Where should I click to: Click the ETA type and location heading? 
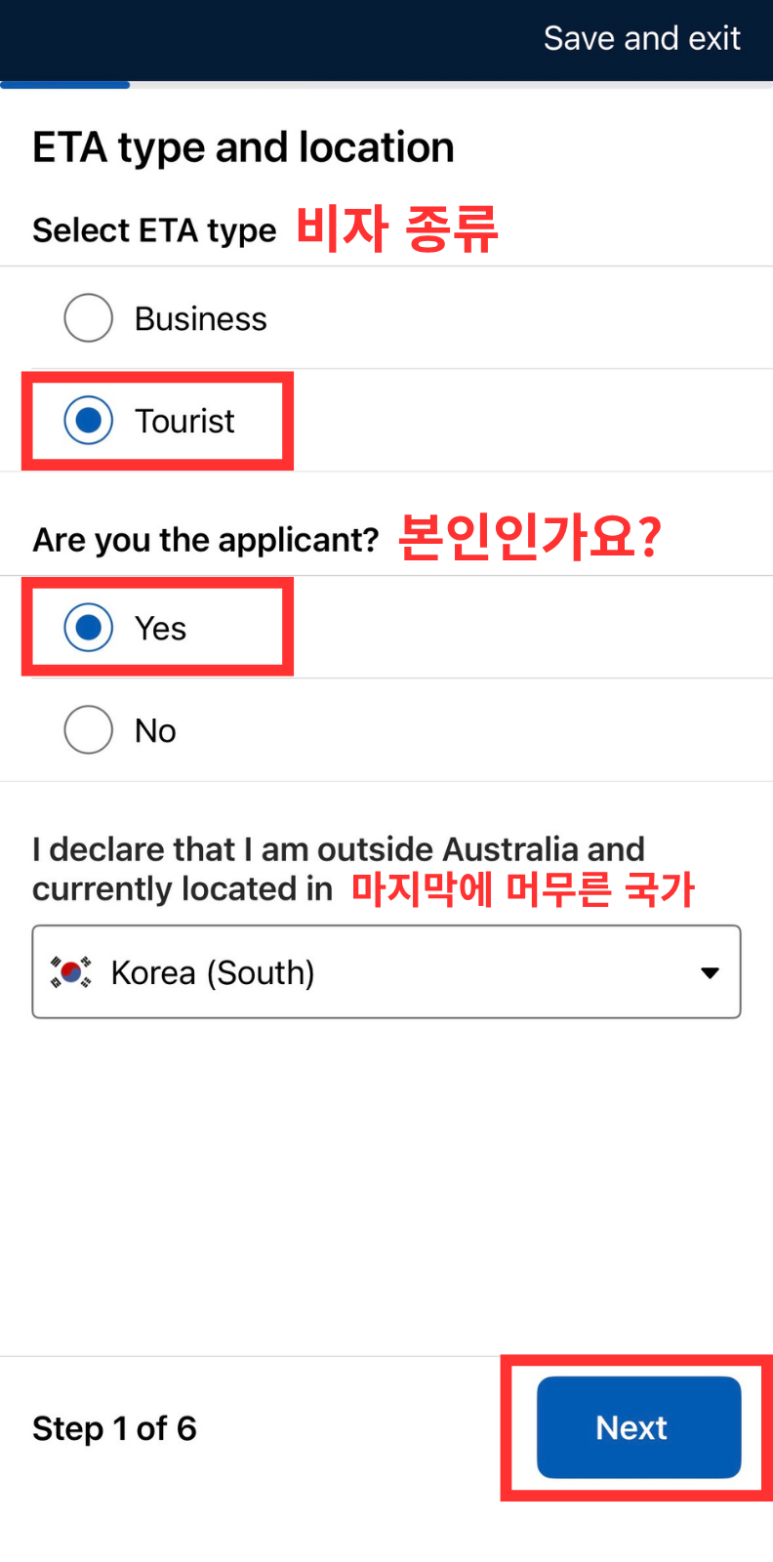[x=243, y=147]
